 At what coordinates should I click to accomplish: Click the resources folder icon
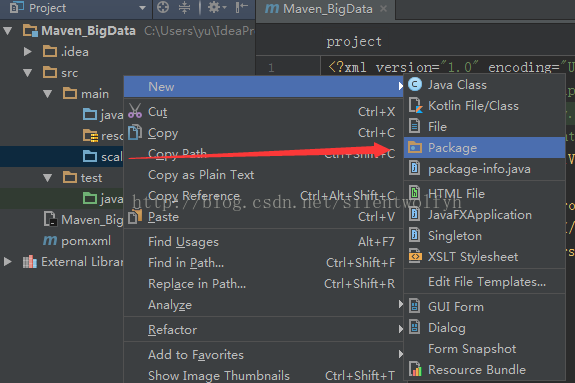(90, 135)
